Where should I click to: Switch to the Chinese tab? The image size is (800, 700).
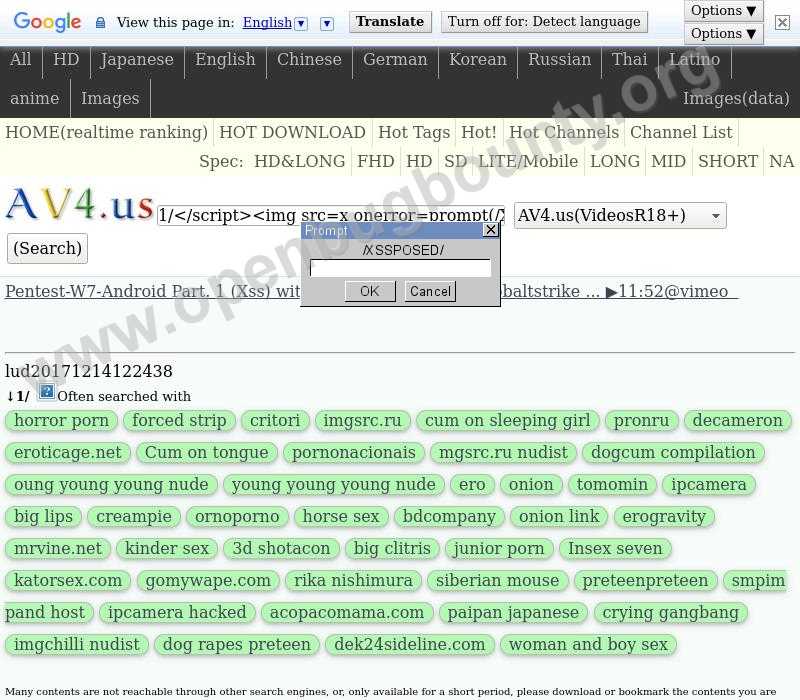[309, 60]
